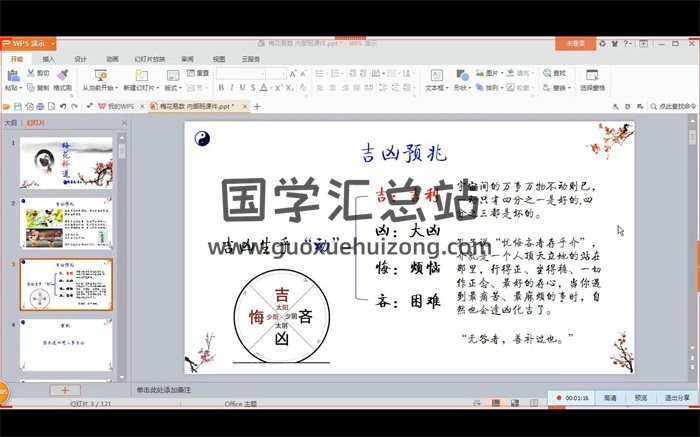The height and width of the screenshot is (437, 700).
Task: Switch to the 开始 (Home) ribbon tab
Action: pos(17,59)
